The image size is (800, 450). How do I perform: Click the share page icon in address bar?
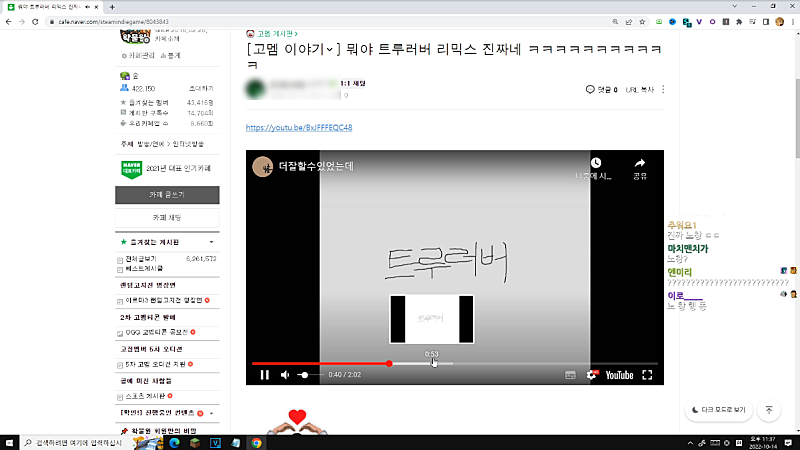(x=629, y=22)
